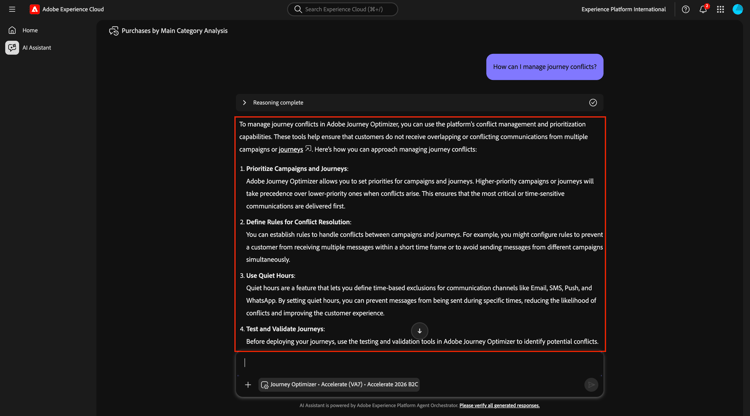The image size is (750, 416).
Task: Open Experience Platform International org switcher
Action: (x=623, y=9)
